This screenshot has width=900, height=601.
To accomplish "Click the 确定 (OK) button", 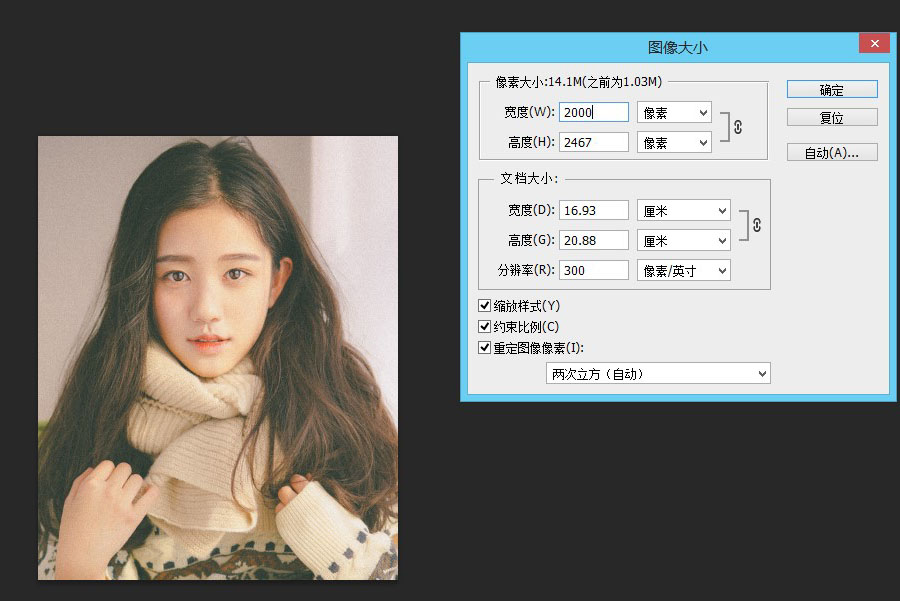I will point(831,90).
